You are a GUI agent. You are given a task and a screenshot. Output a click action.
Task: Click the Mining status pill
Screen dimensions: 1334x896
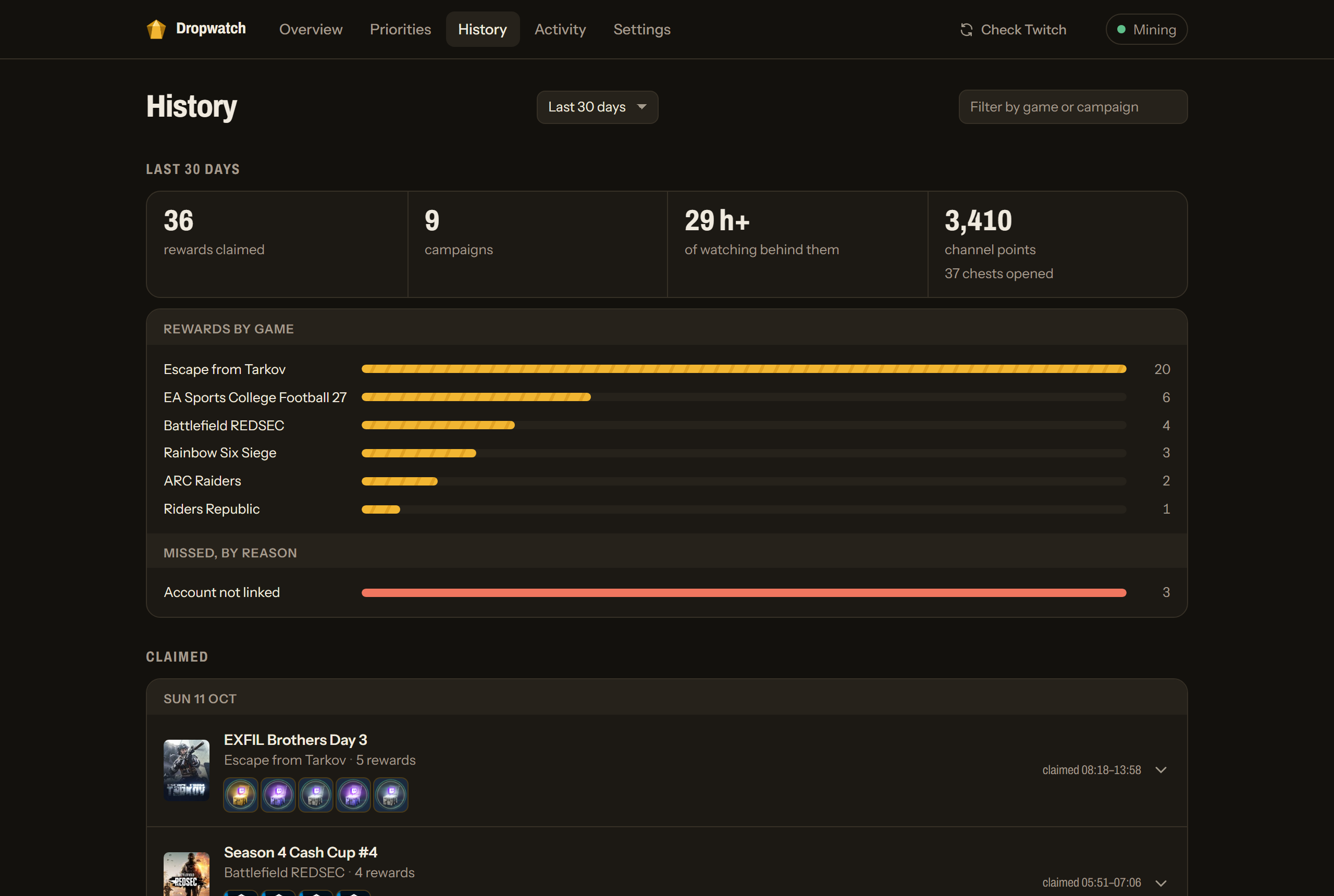tap(1146, 29)
